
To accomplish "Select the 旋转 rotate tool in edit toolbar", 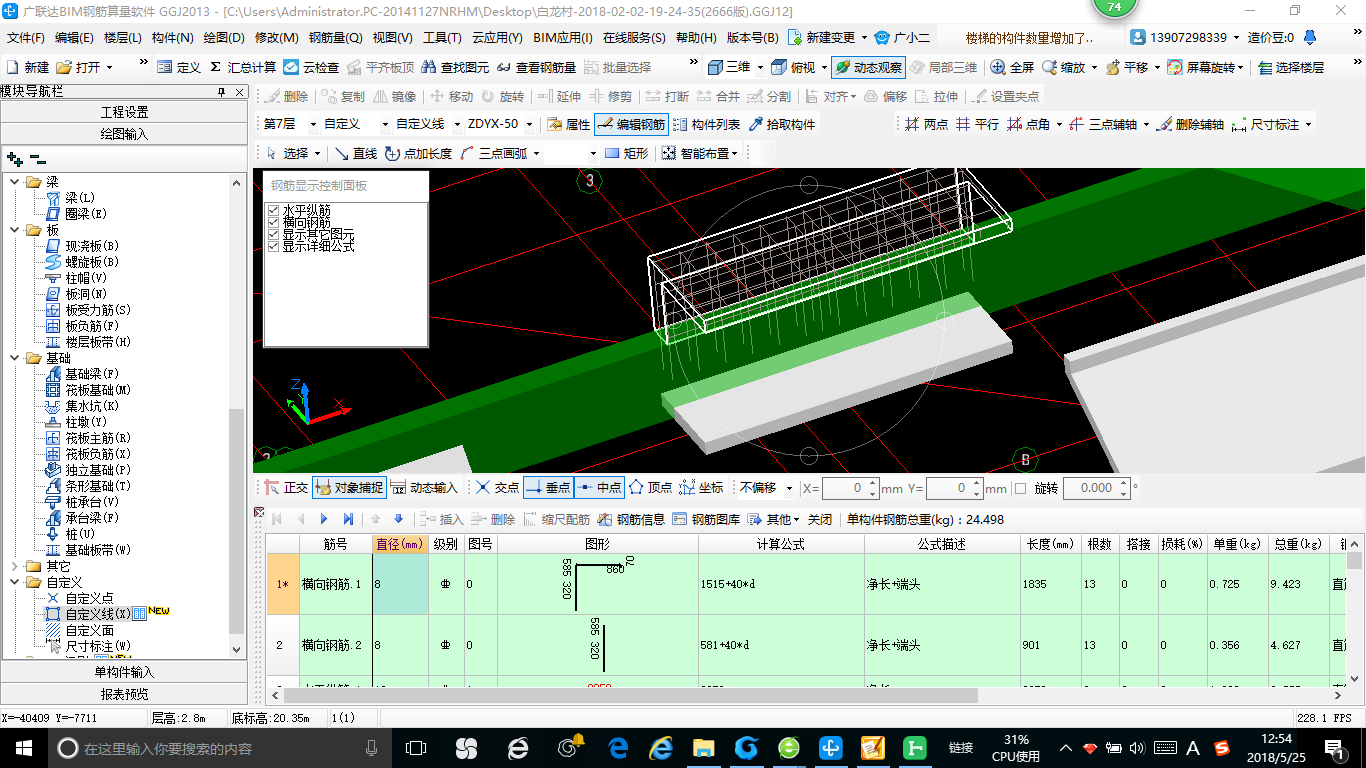I will [502, 97].
